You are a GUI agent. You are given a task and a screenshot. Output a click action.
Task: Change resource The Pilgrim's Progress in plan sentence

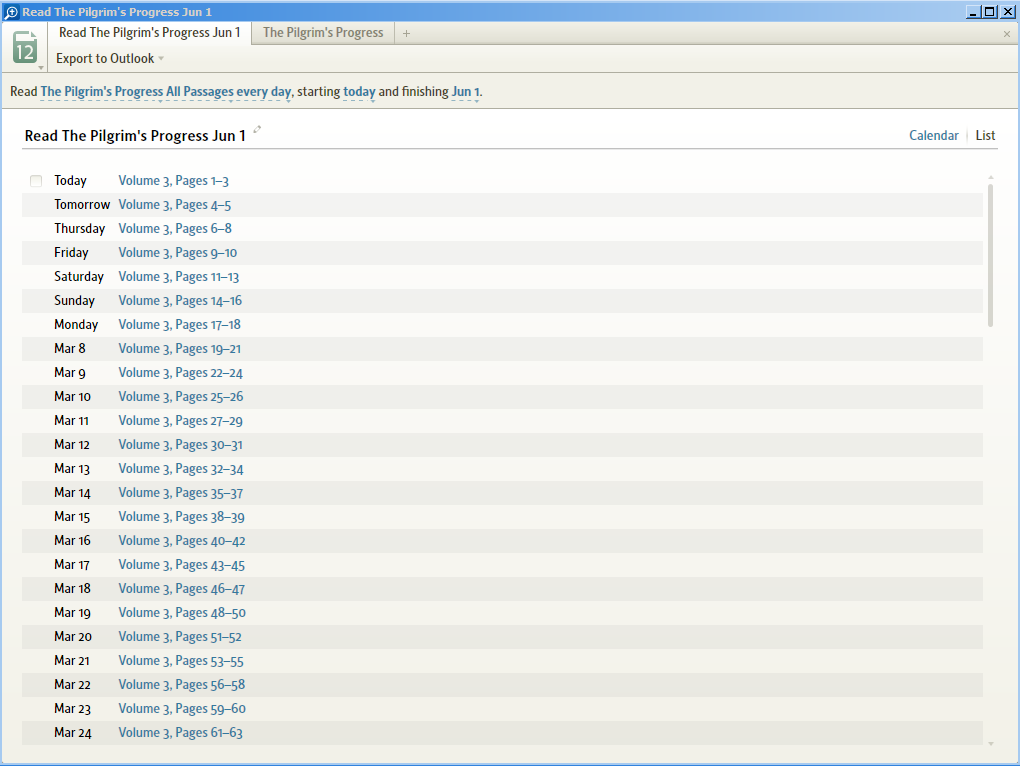click(101, 92)
